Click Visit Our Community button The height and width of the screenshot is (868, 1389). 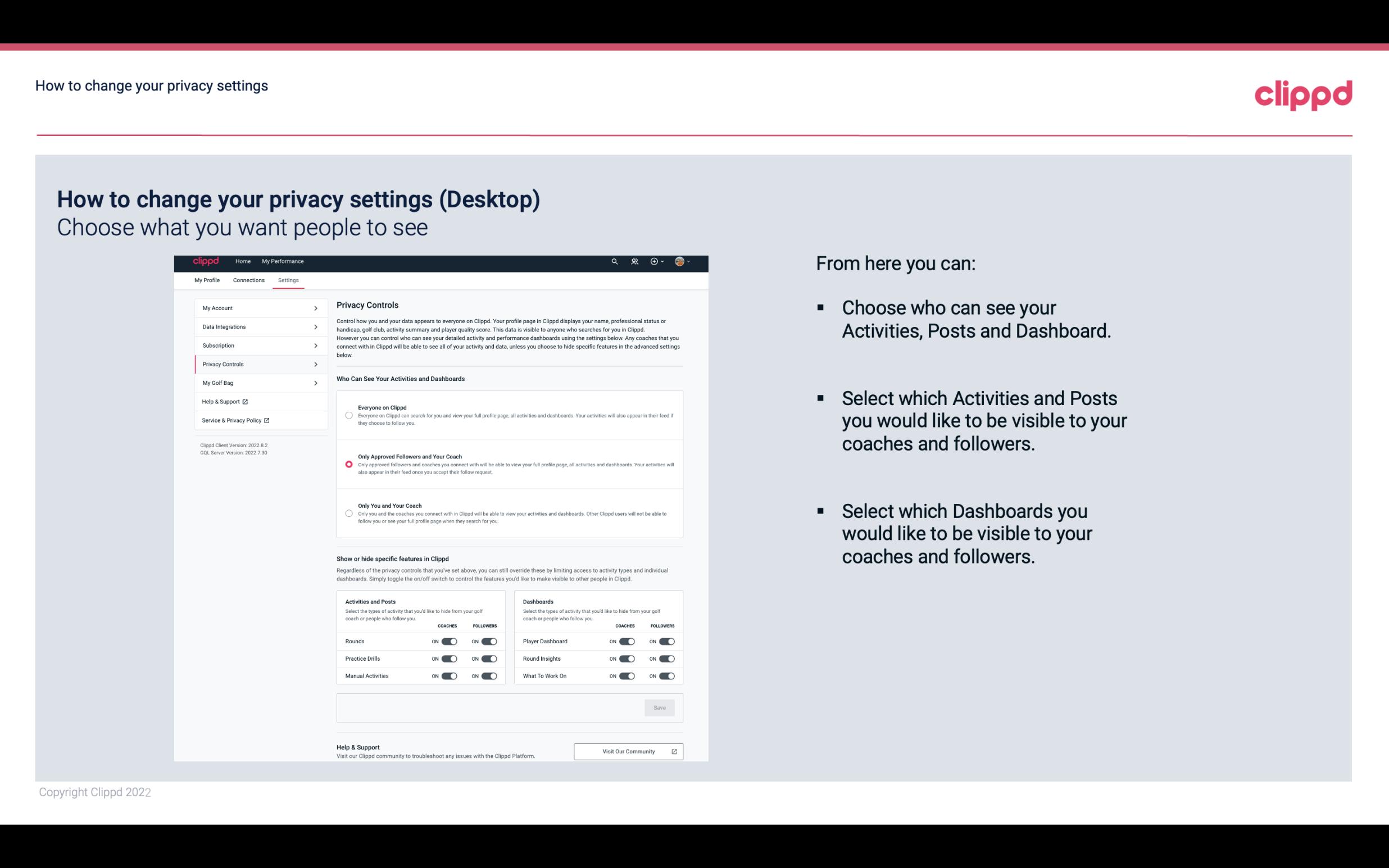click(x=627, y=751)
